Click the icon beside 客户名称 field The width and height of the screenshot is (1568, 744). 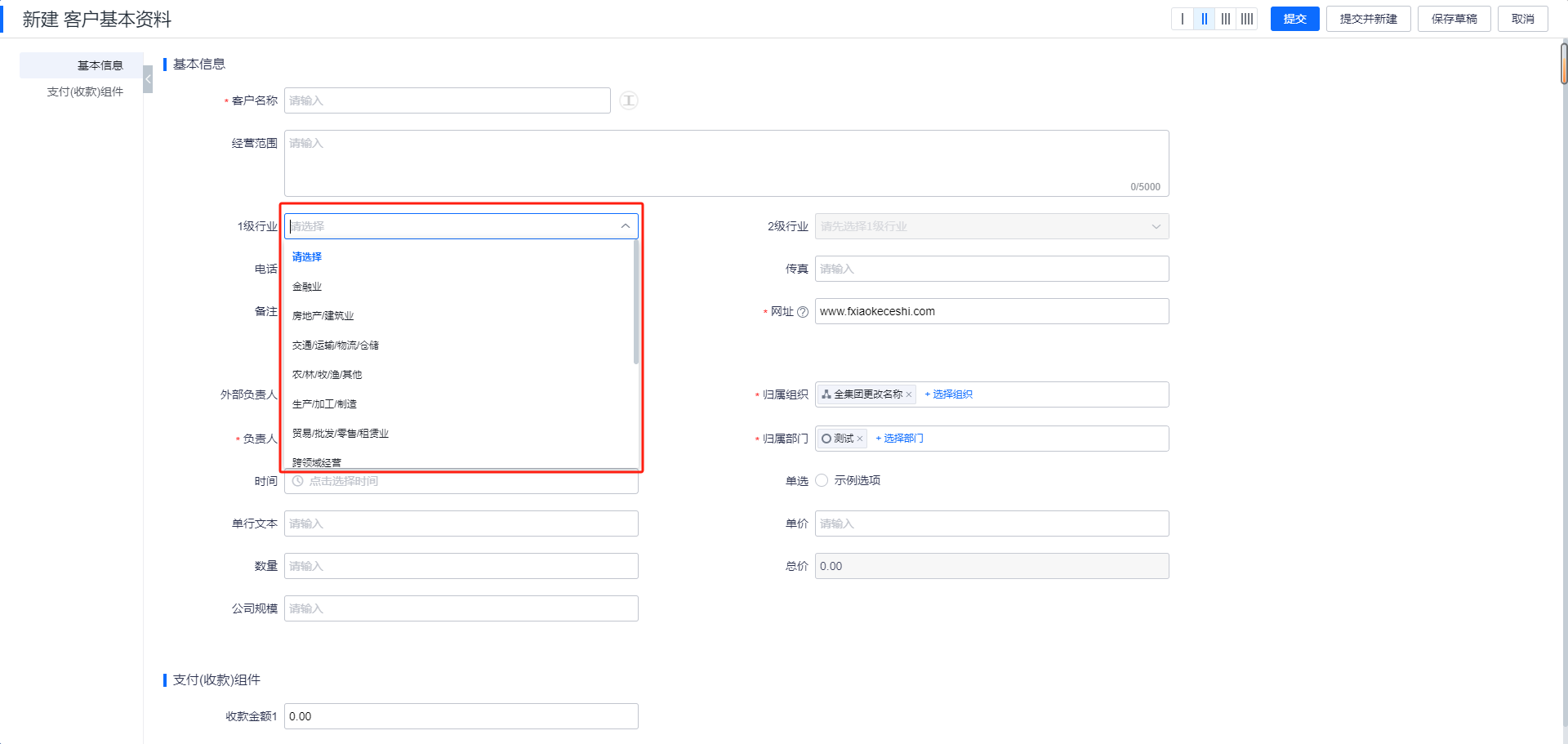coord(628,100)
